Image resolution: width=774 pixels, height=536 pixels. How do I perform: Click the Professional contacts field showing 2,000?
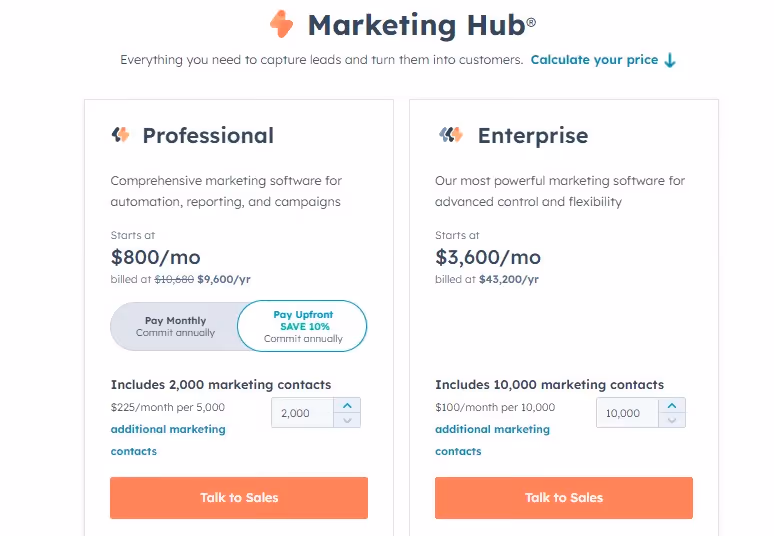click(x=302, y=413)
